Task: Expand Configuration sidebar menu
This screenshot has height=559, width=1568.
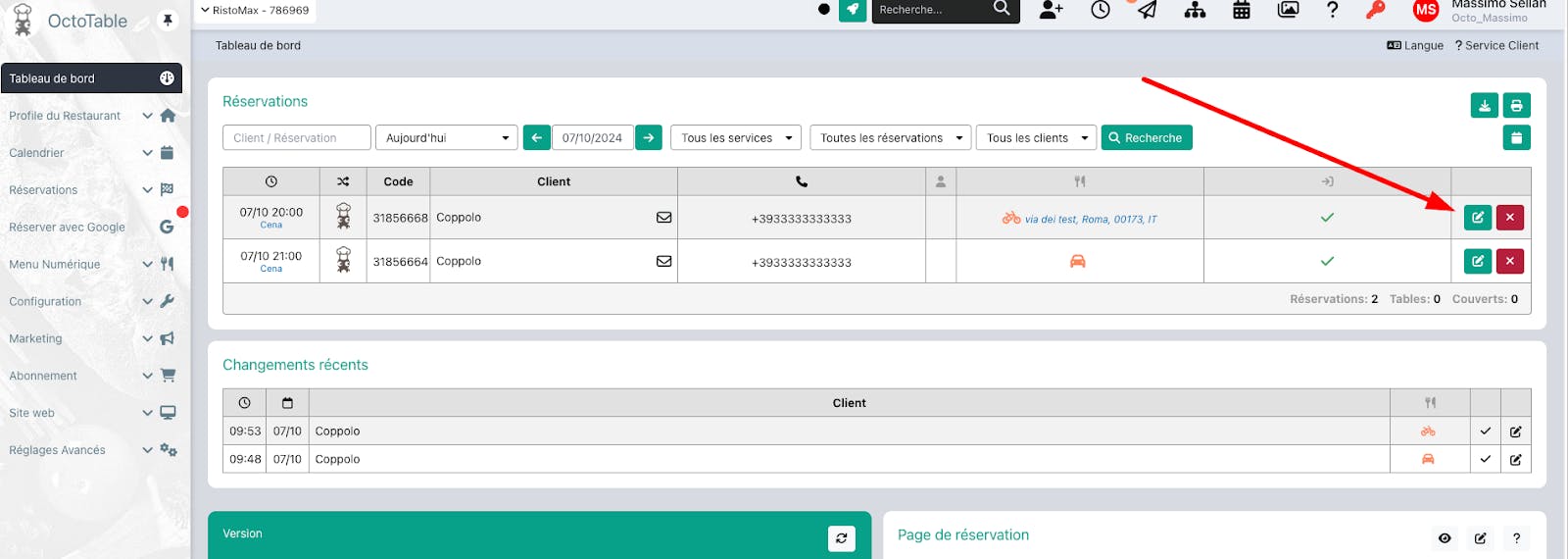Action: point(92,302)
